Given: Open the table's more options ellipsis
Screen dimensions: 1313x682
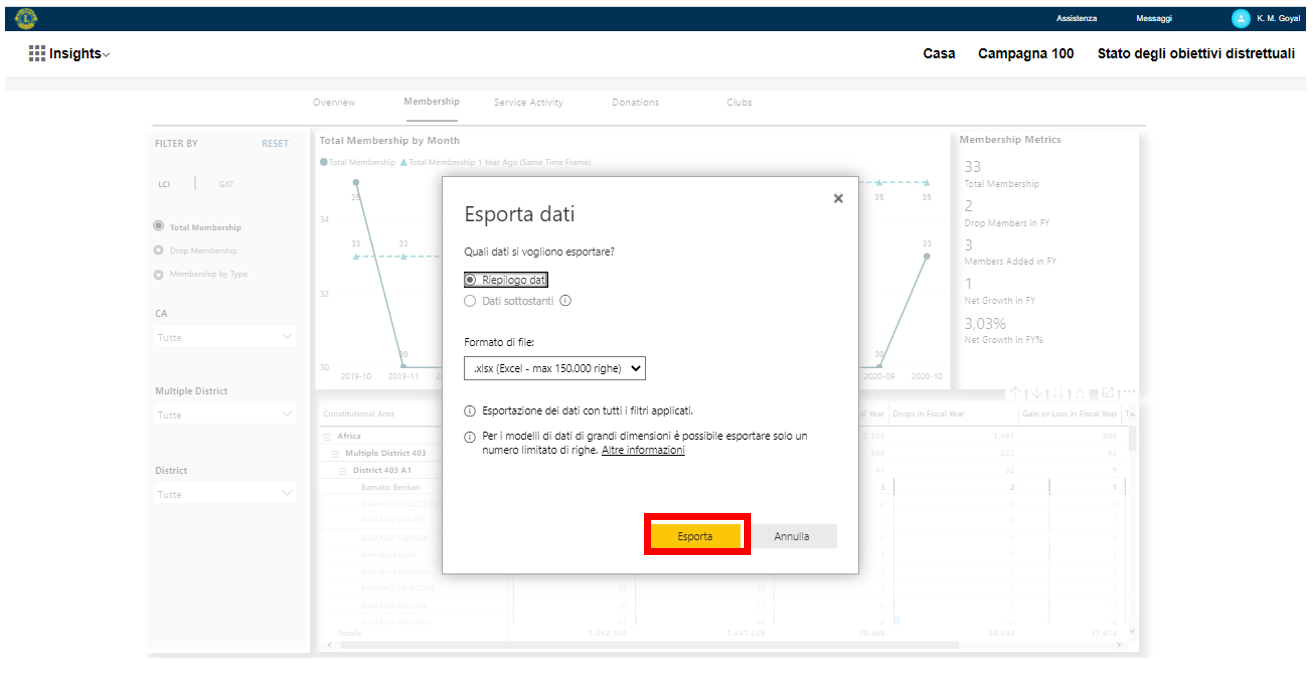Looking at the screenshot, I should [1129, 393].
